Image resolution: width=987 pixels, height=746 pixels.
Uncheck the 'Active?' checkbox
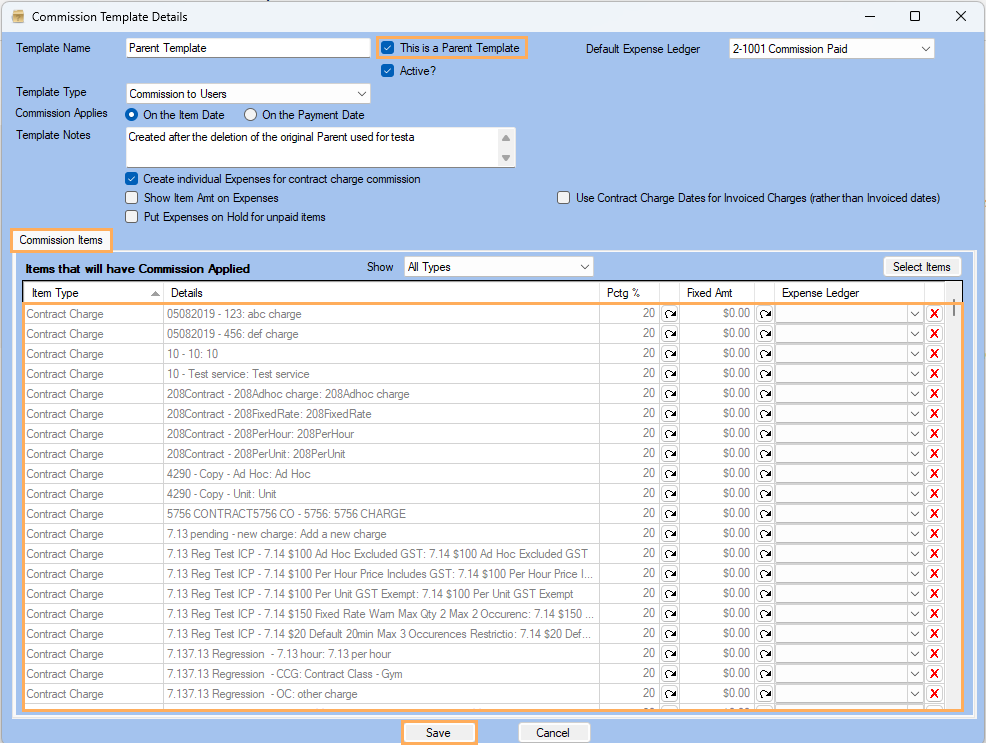pyautogui.click(x=388, y=71)
